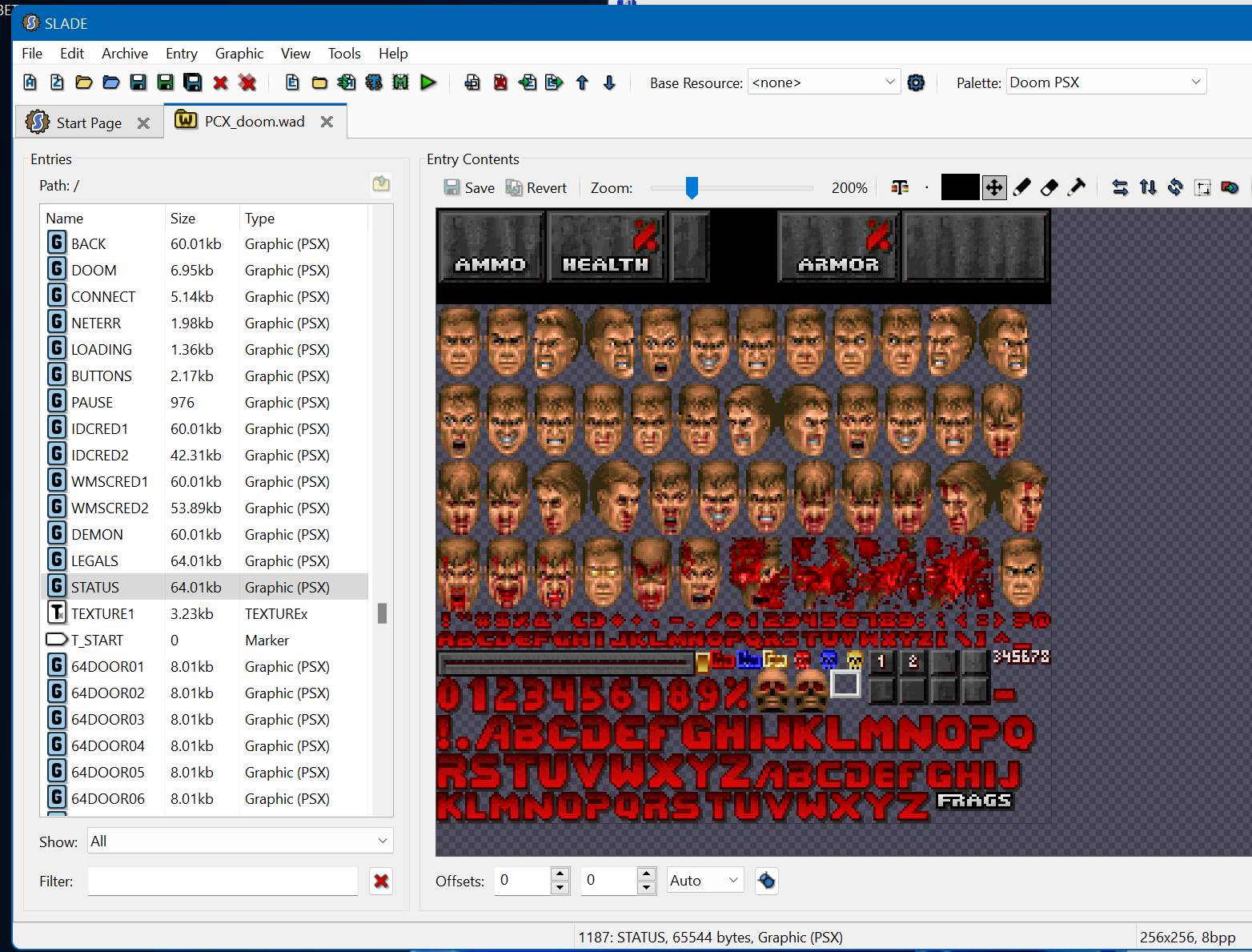Change the Show filter from All

[239, 841]
